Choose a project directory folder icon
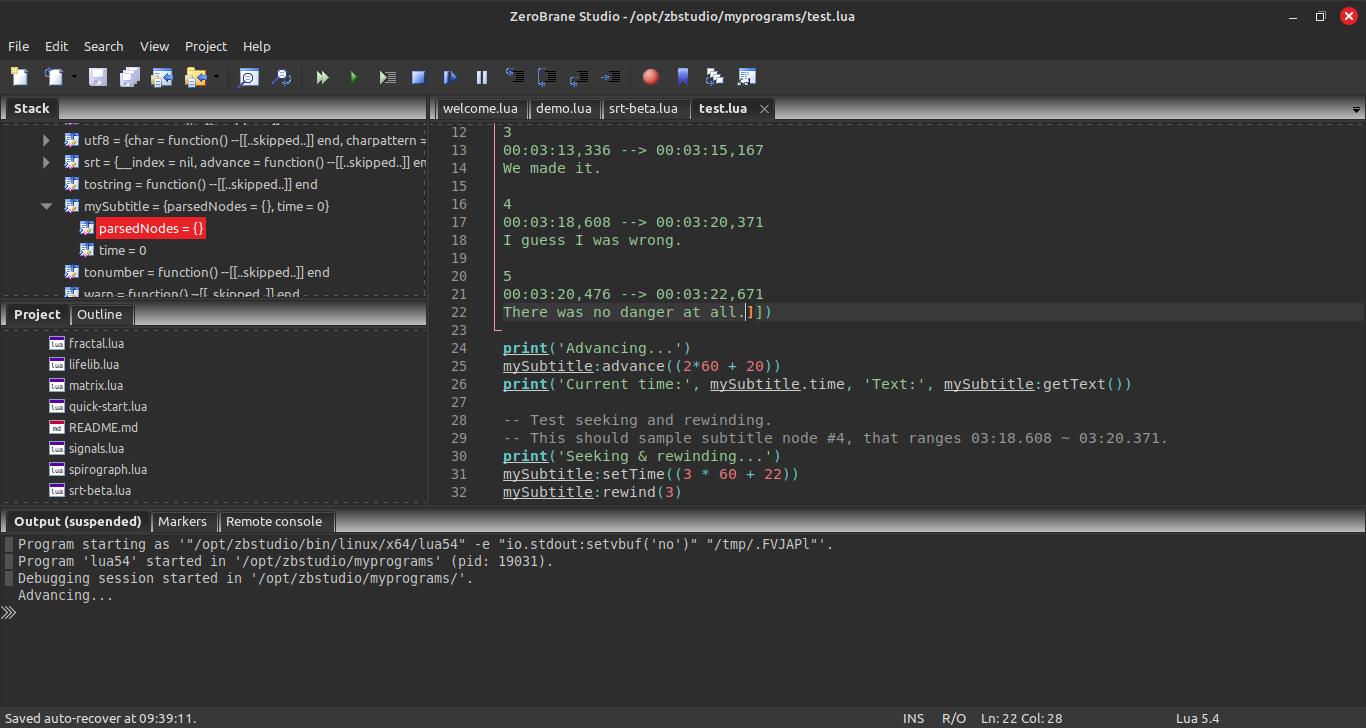Screen dimensions: 1366x728 click(194, 76)
